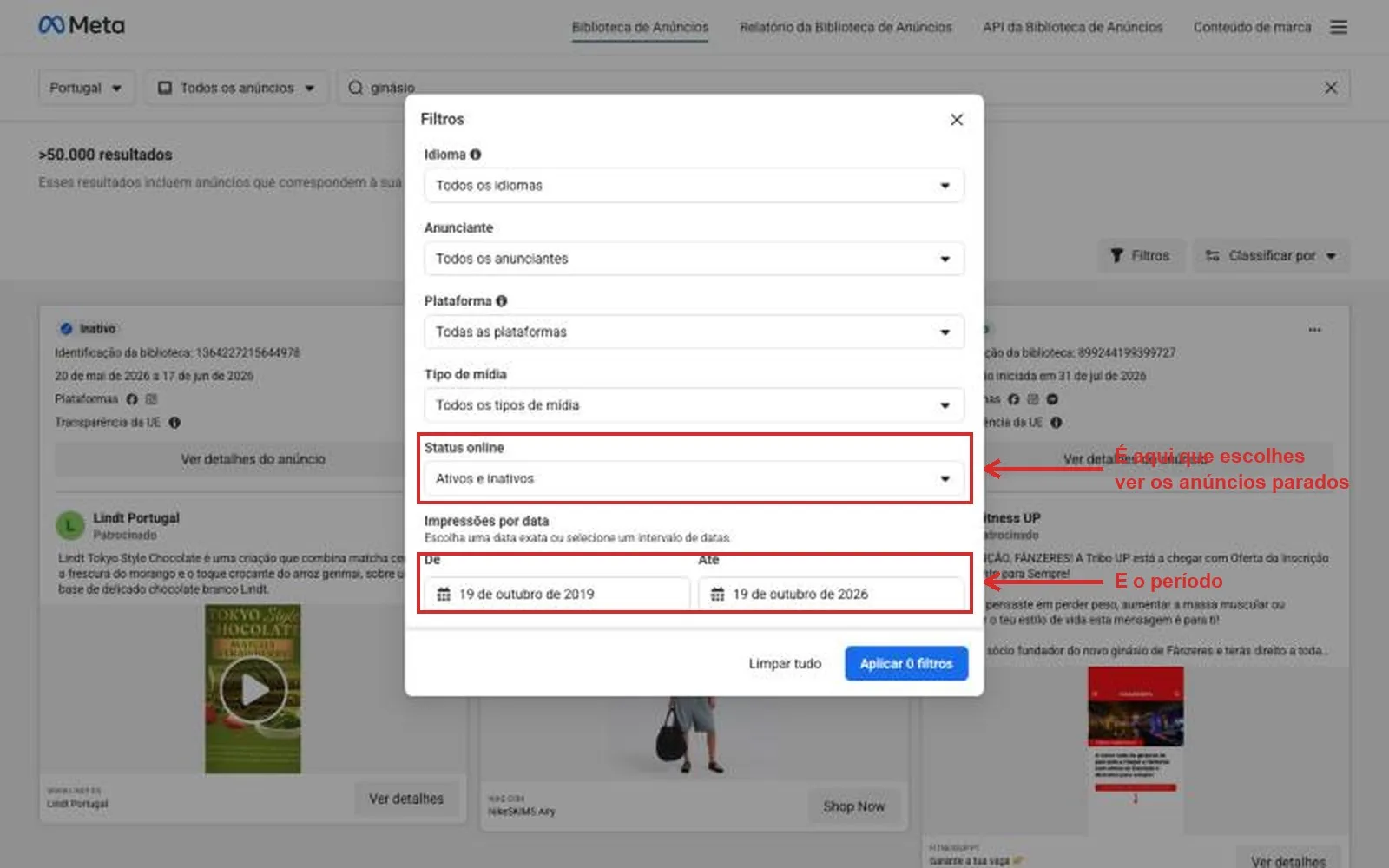Click Ver detalhes under the Lindt video
This screenshot has width=1389, height=868.
pyautogui.click(x=406, y=799)
